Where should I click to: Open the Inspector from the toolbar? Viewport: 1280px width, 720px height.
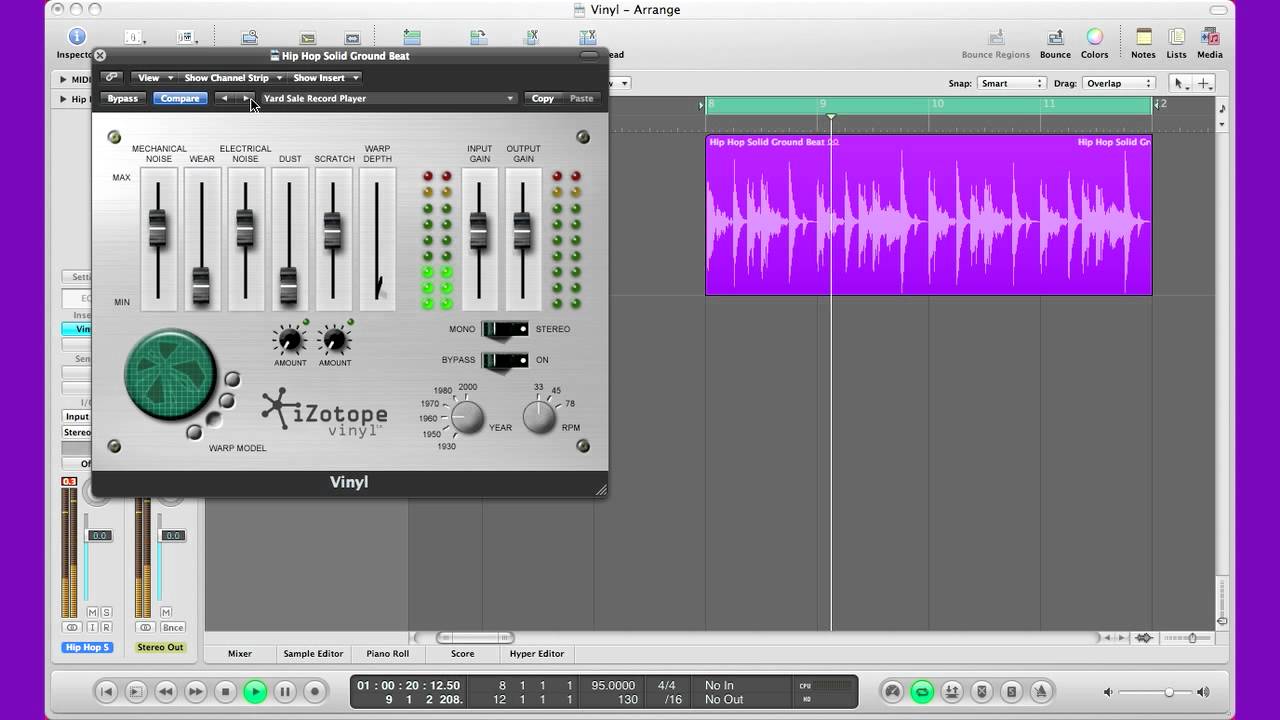[76, 37]
